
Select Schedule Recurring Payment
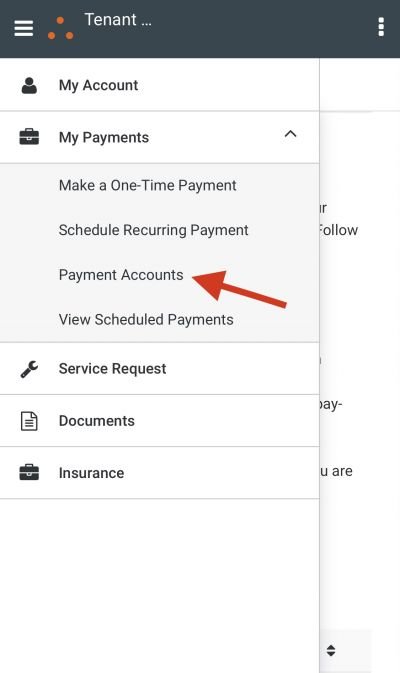pyautogui.click(x=154, y=230)
